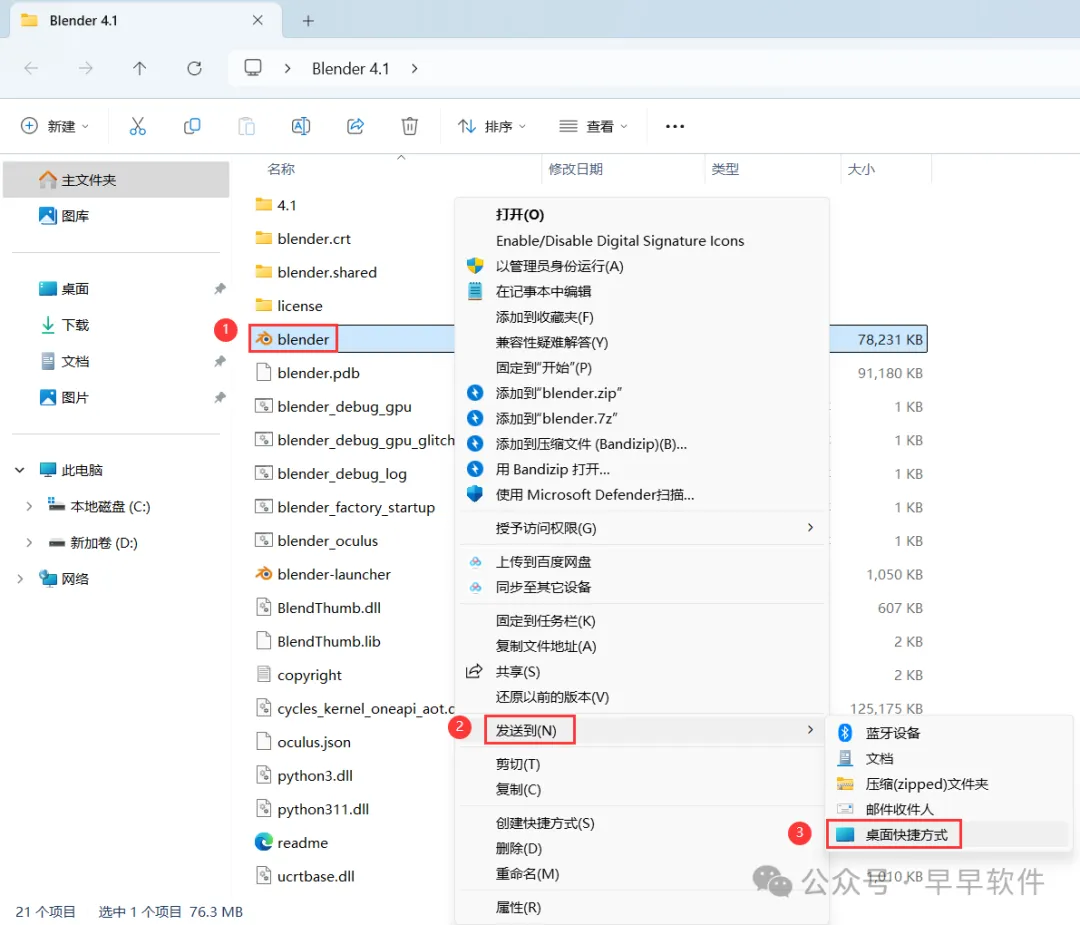The image size is (1080, 925).
Task: Sort by Type (类型) column header
Action: pos(725,169)
